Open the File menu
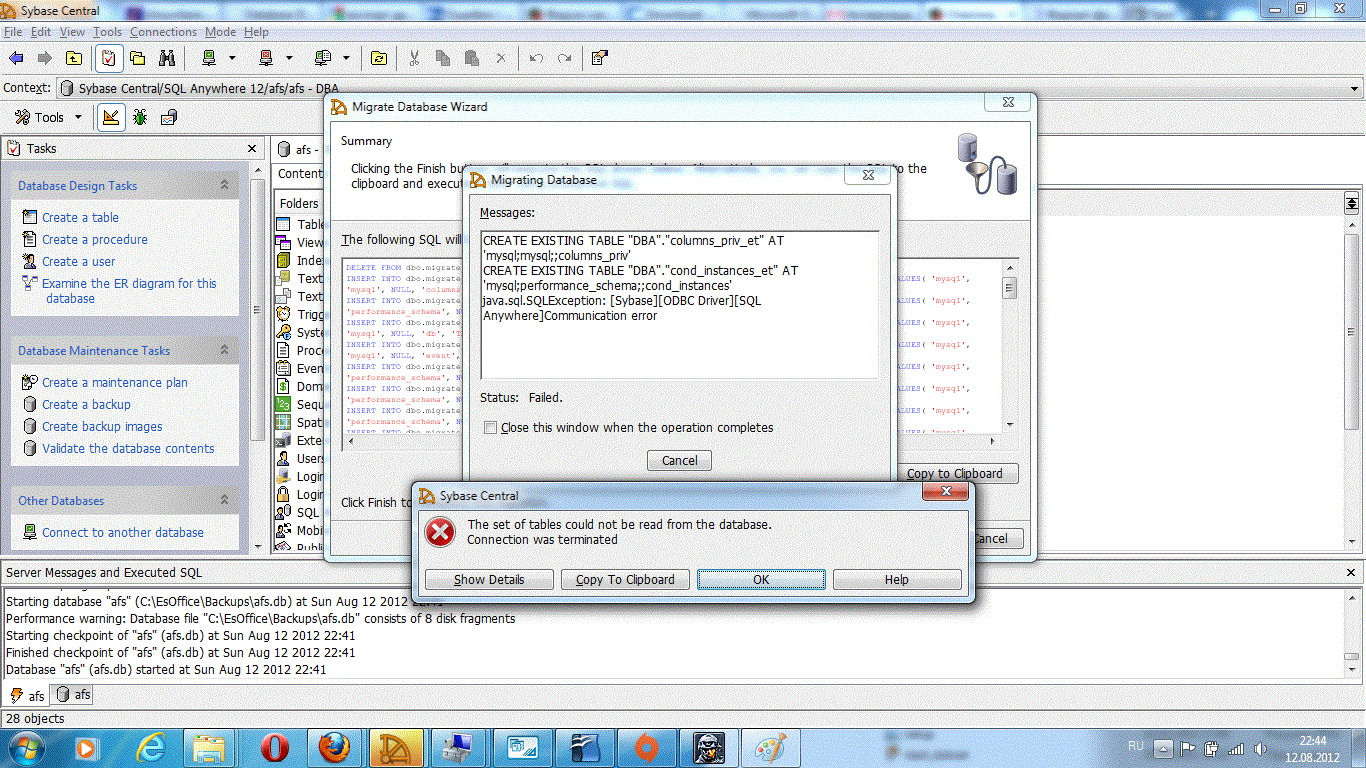Image resolution: width=1366 pixels, height=768 pixels. point(13,32)
